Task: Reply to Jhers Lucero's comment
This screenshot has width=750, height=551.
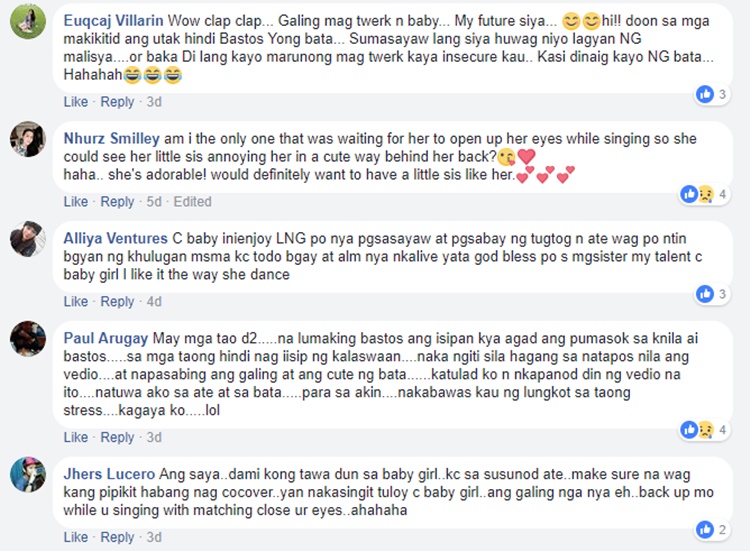Action: (x=117, y=537)
